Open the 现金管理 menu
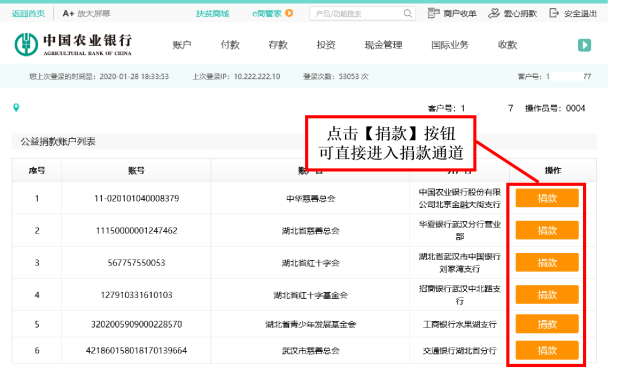640x388 pixels. 383,45
